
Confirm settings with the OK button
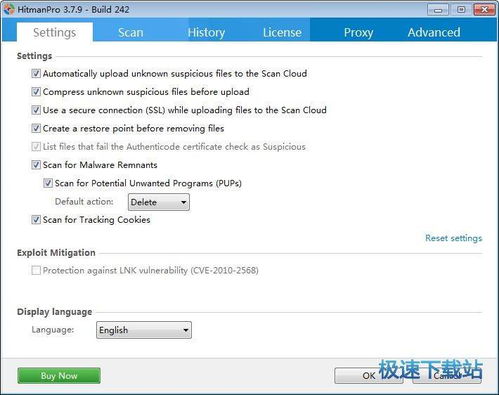(x=369, y=376)
